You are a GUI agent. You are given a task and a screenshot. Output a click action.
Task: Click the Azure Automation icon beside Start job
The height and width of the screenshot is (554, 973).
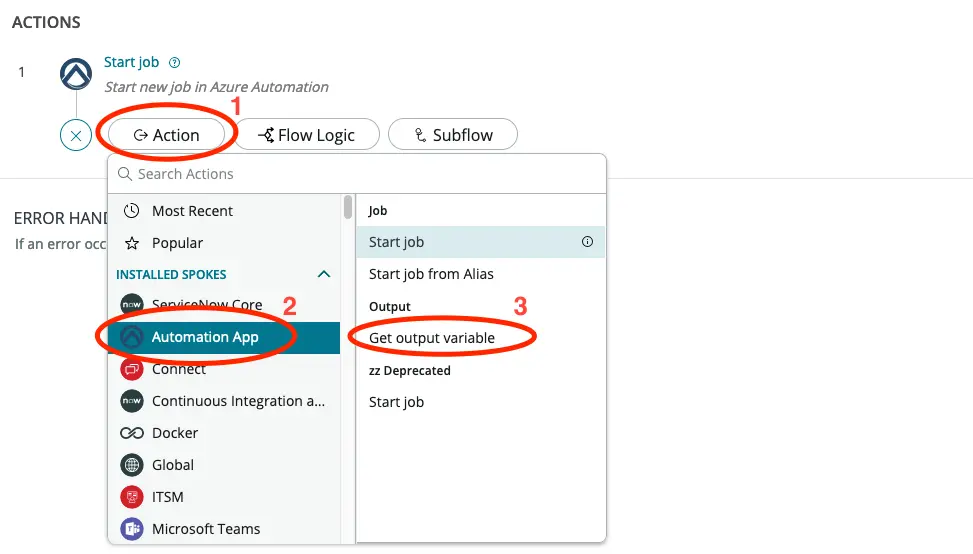point(76,74)
